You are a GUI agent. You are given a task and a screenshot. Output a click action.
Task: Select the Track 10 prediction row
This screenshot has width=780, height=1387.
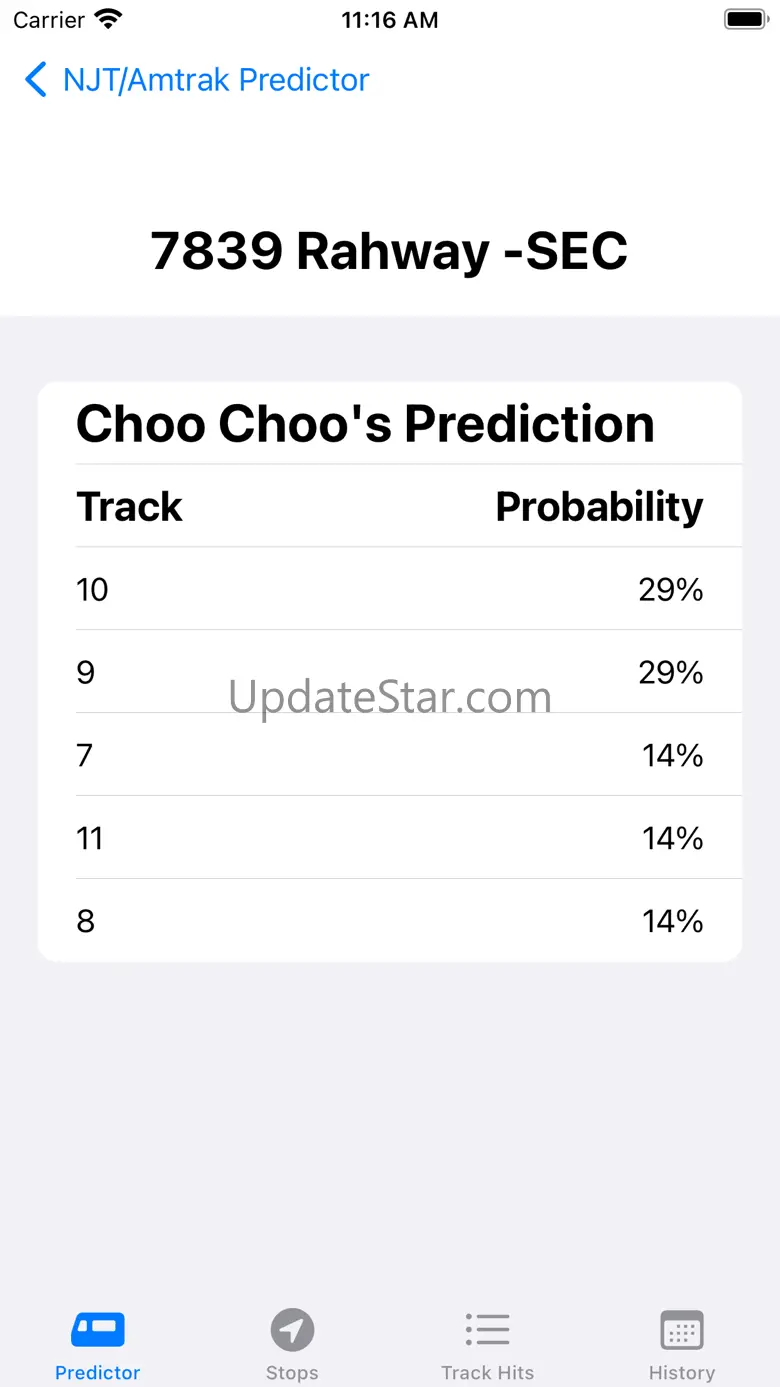pyautogui.click(x=390, y=589)
